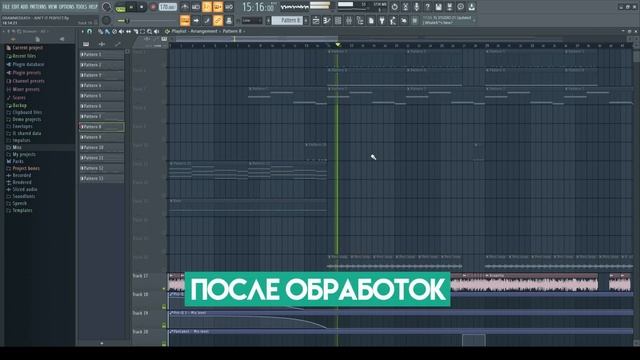Image resolution: width=640 pixels, height=360 pixels.
Task: Open the OPTIONS menu
Action: click(x=67, y=7)
